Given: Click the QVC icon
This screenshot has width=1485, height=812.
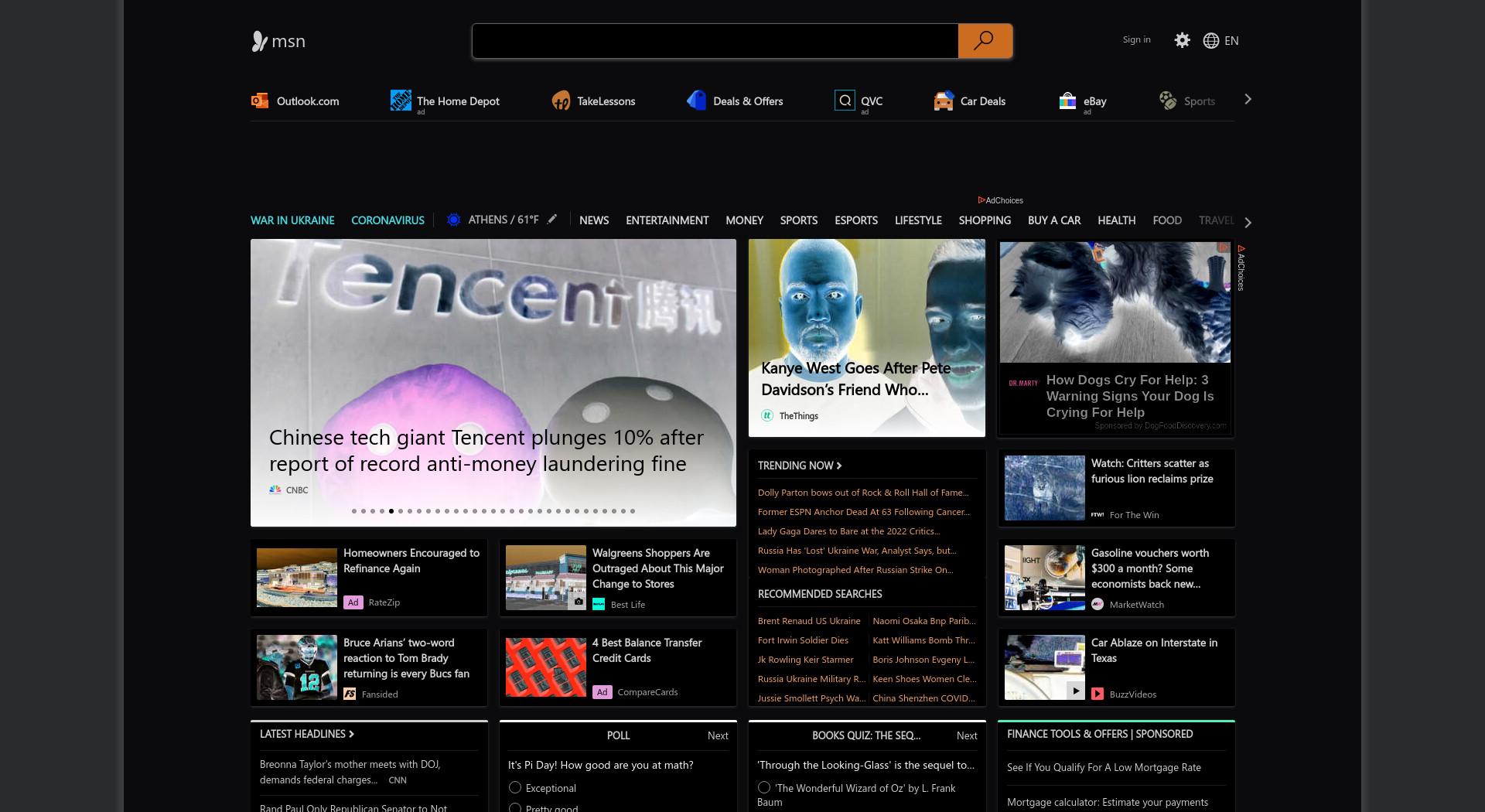Looking at the screenshot, I should coord(845,101).
